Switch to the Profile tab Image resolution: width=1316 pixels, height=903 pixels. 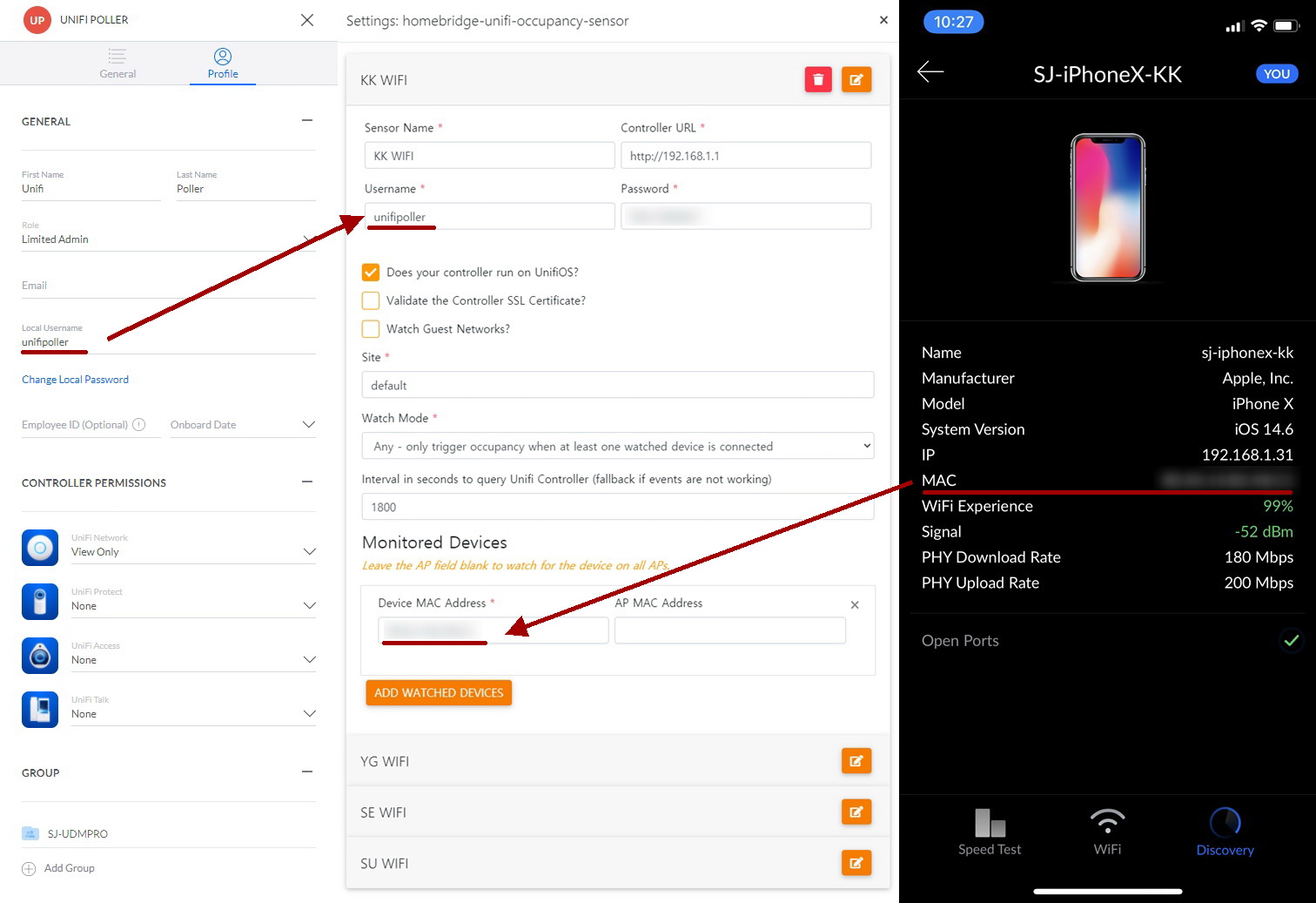coord(223,64)
